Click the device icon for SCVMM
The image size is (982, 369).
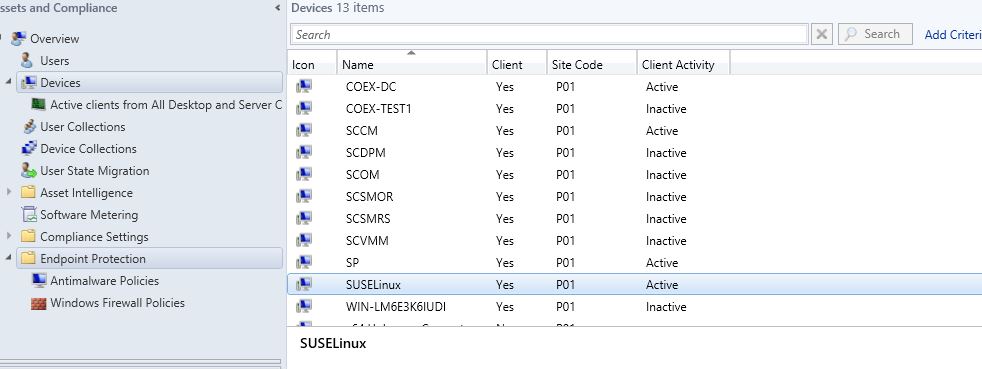[304, 240]
